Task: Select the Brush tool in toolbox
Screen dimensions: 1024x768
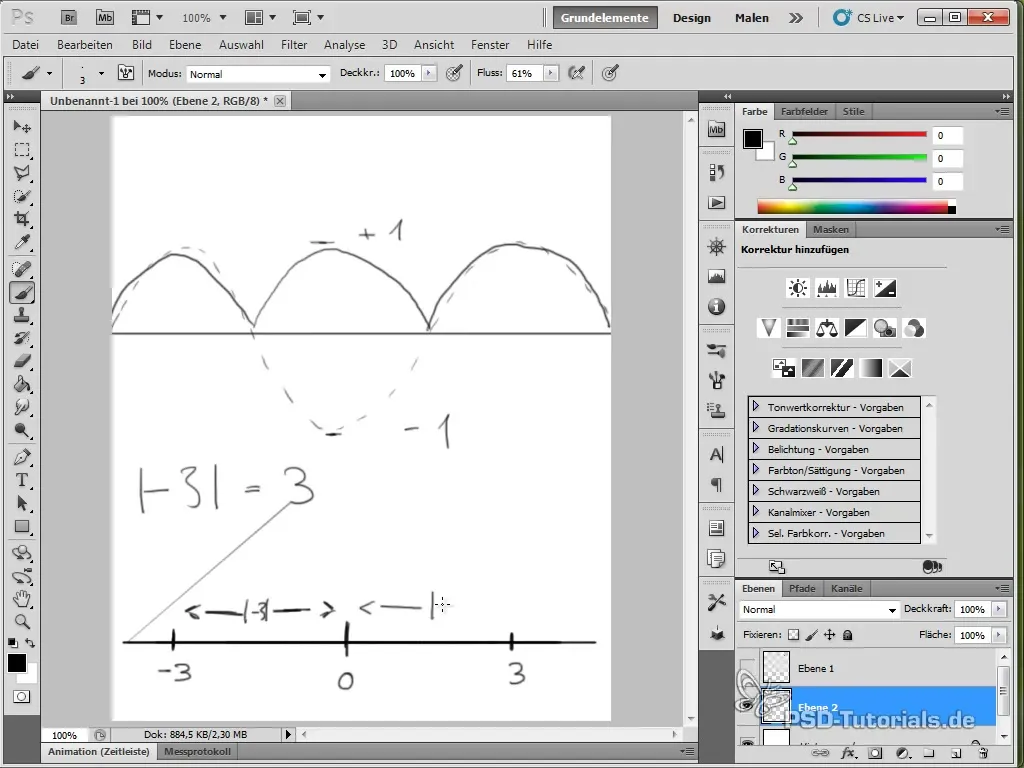Action: tap(22, 293)
